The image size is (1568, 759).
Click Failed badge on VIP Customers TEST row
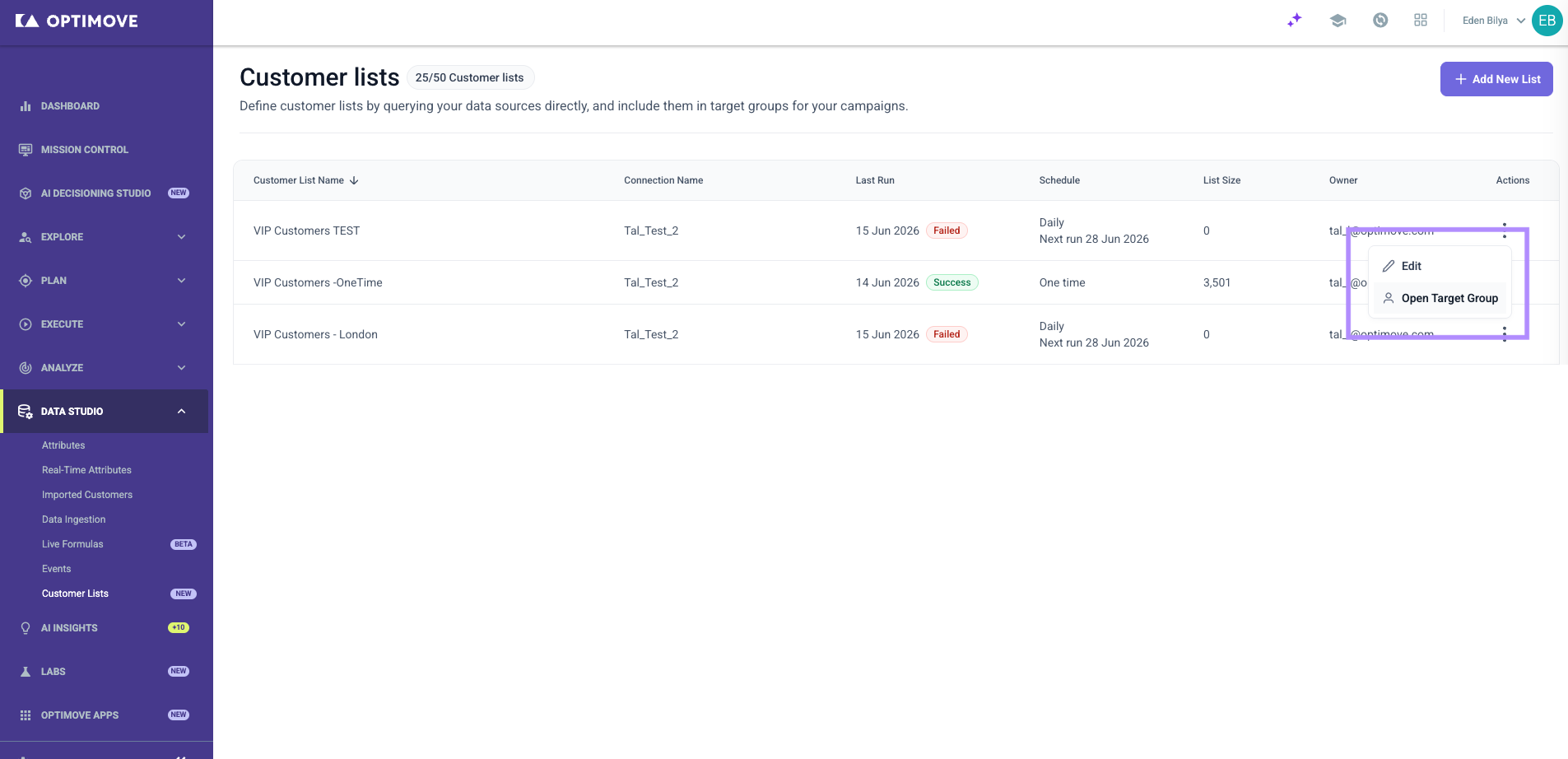point(947,230)
